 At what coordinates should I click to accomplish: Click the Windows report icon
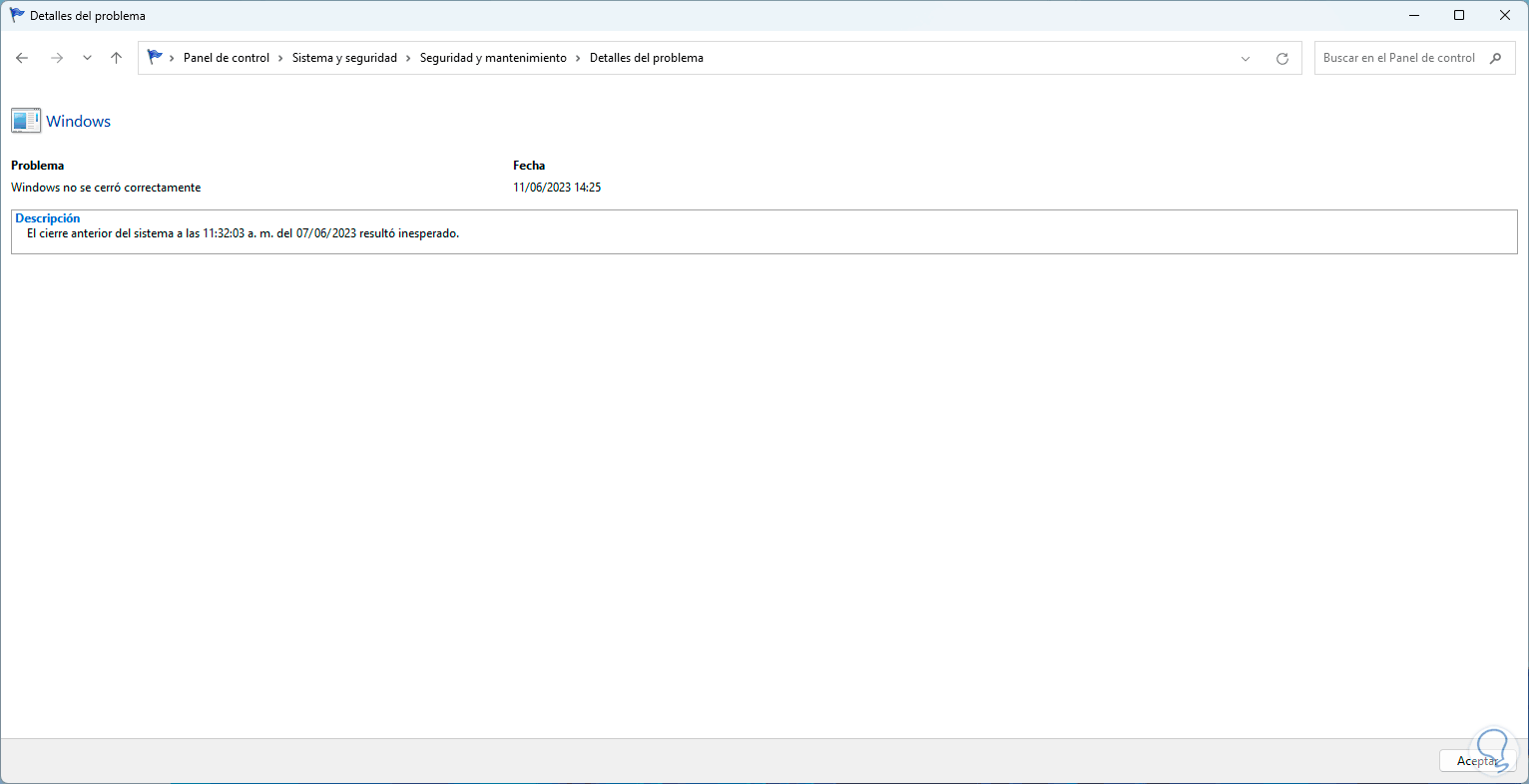(x=26, y=121)
